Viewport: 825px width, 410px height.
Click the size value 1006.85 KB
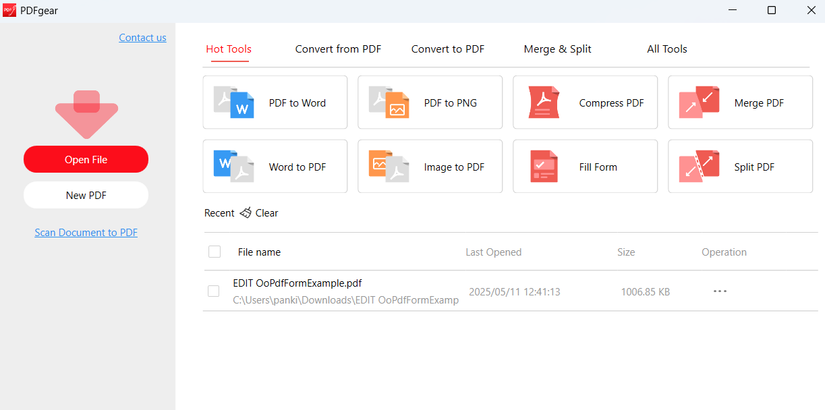(645, 291)
